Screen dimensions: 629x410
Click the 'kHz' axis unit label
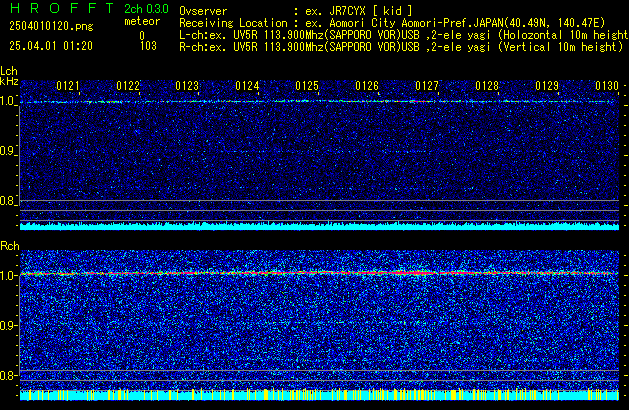[9, 81]
